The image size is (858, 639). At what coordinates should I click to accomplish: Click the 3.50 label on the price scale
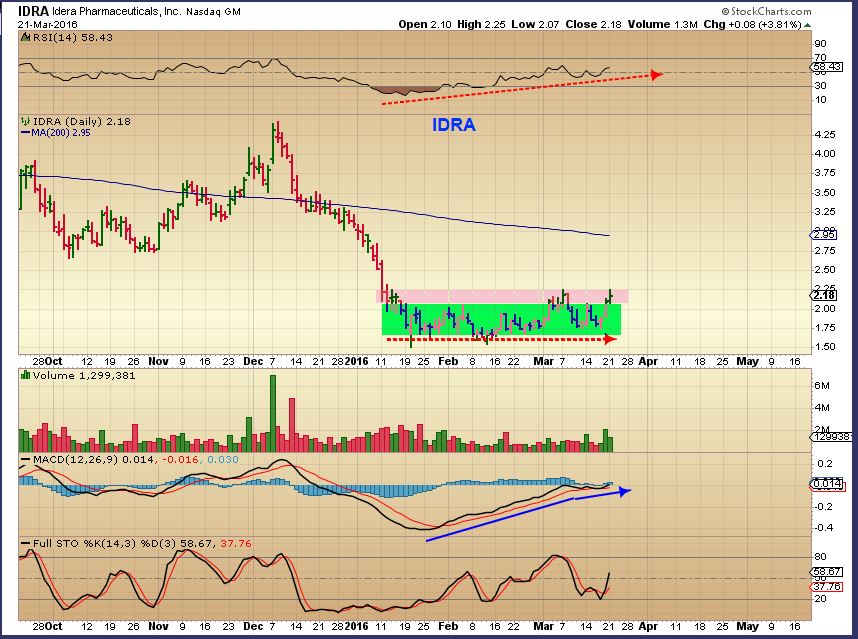[x=824, y=193]
